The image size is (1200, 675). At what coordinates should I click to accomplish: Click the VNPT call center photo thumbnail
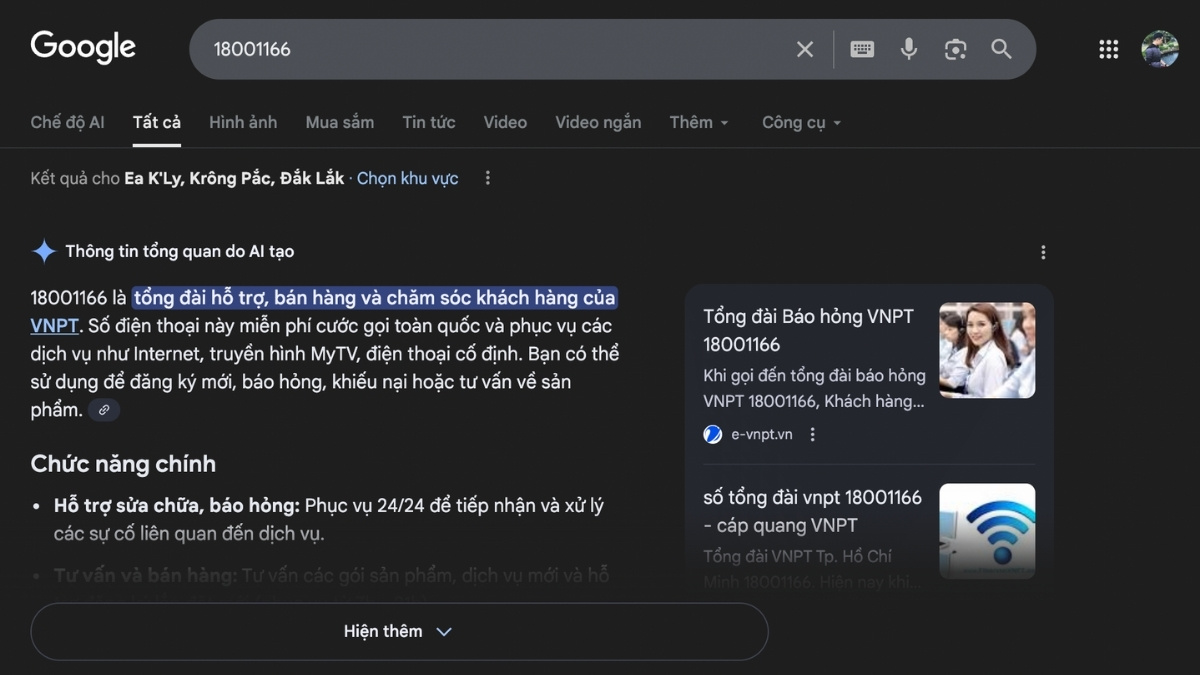tap(987, 350)
